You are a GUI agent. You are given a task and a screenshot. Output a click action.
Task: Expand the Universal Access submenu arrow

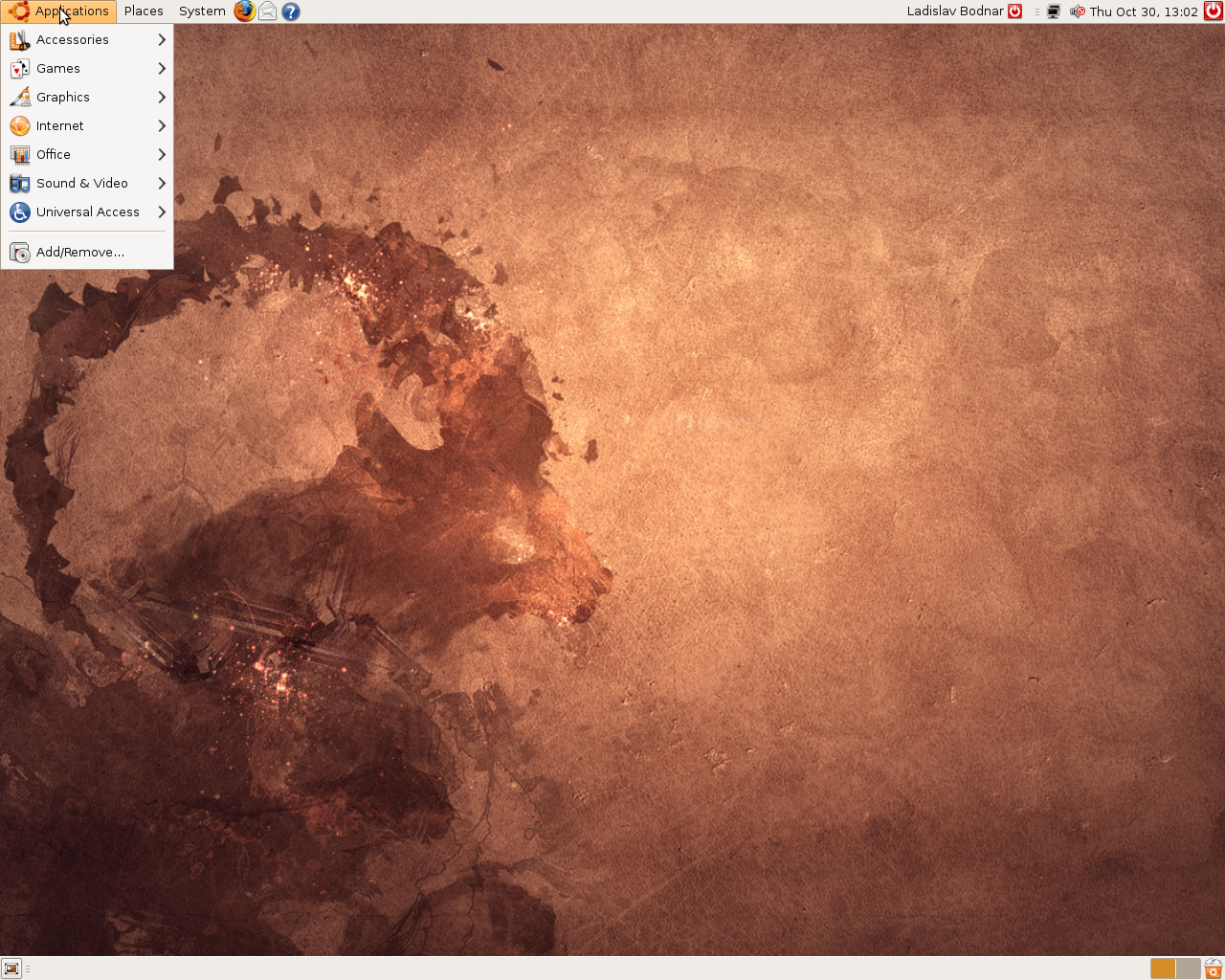162,212
